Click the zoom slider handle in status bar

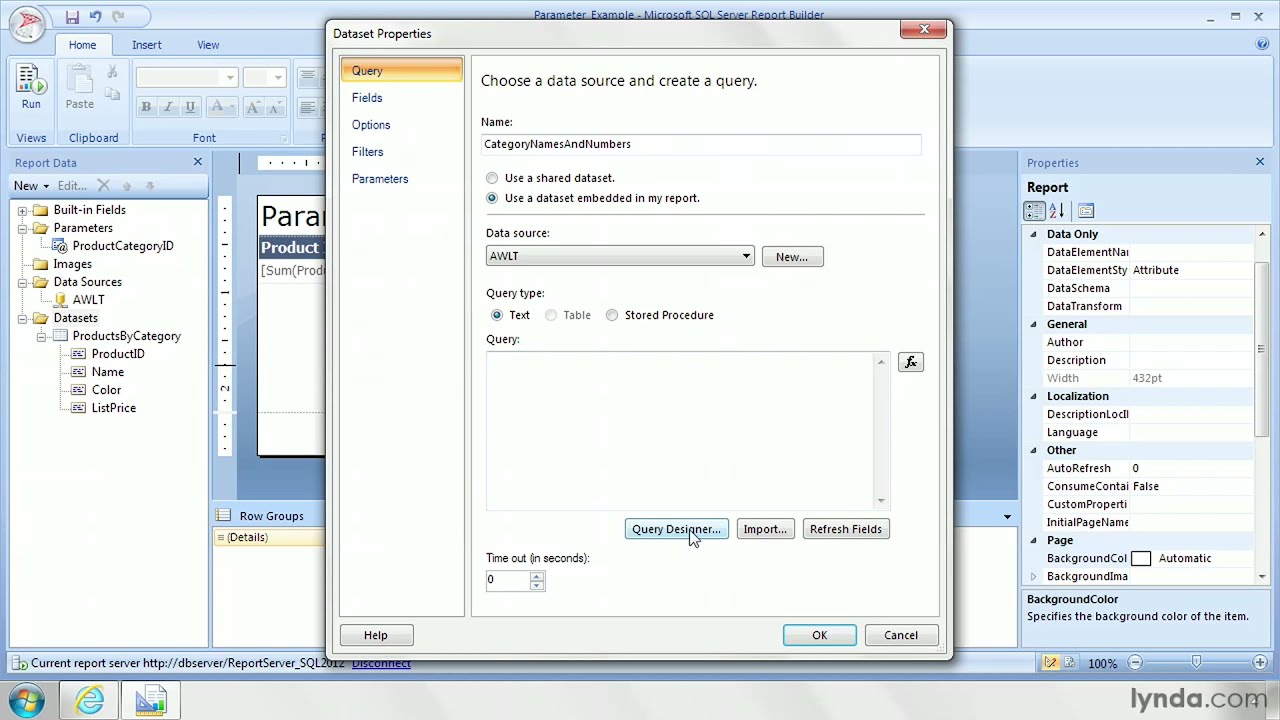coord(1196,662)
